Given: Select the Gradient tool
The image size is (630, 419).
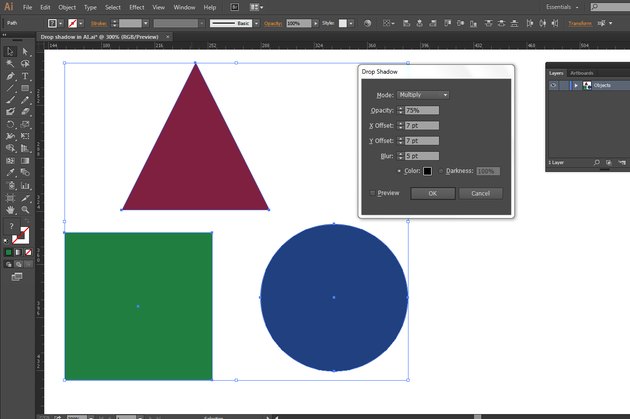Looking at the screenshot, I should [25, 161].
